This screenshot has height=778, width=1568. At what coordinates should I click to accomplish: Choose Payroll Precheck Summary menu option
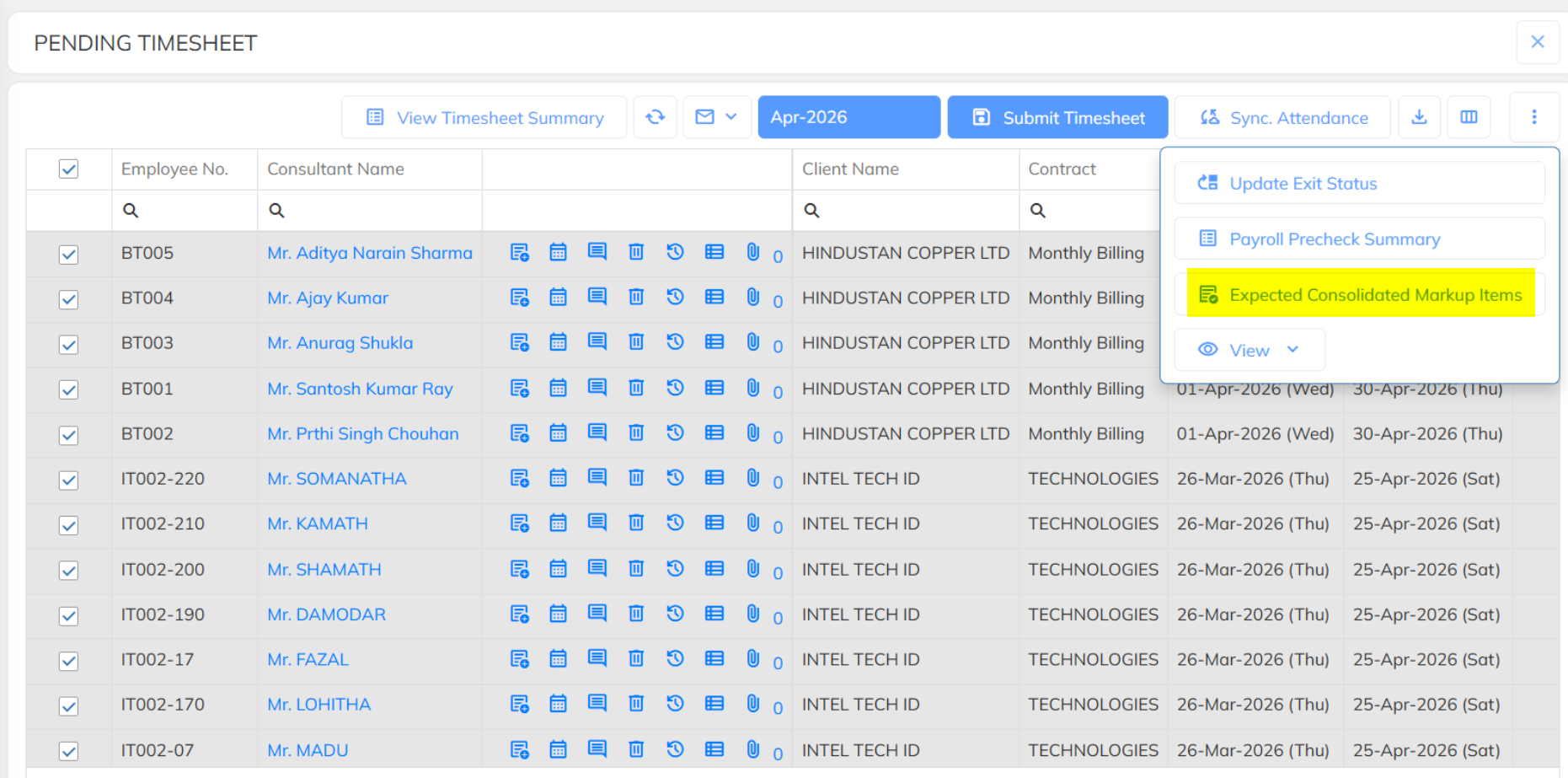tap(1360, 239)
